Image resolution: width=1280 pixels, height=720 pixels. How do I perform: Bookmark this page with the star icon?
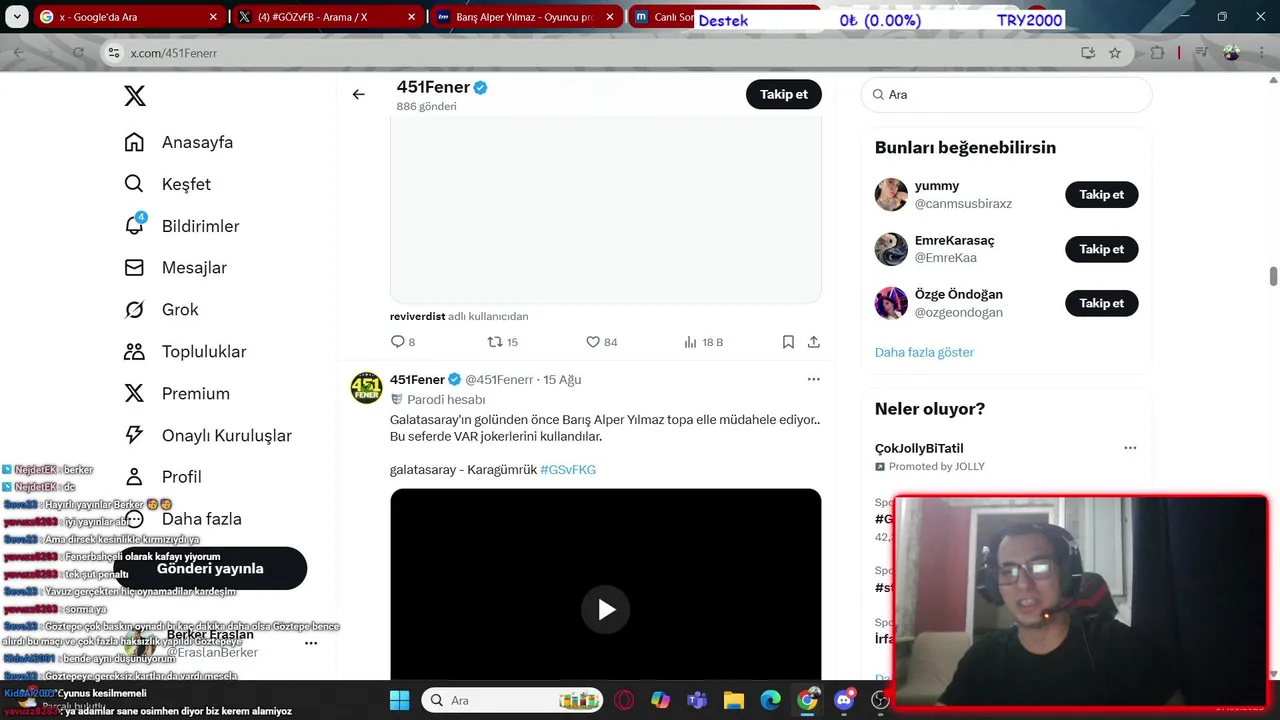tap(1115, 53)
